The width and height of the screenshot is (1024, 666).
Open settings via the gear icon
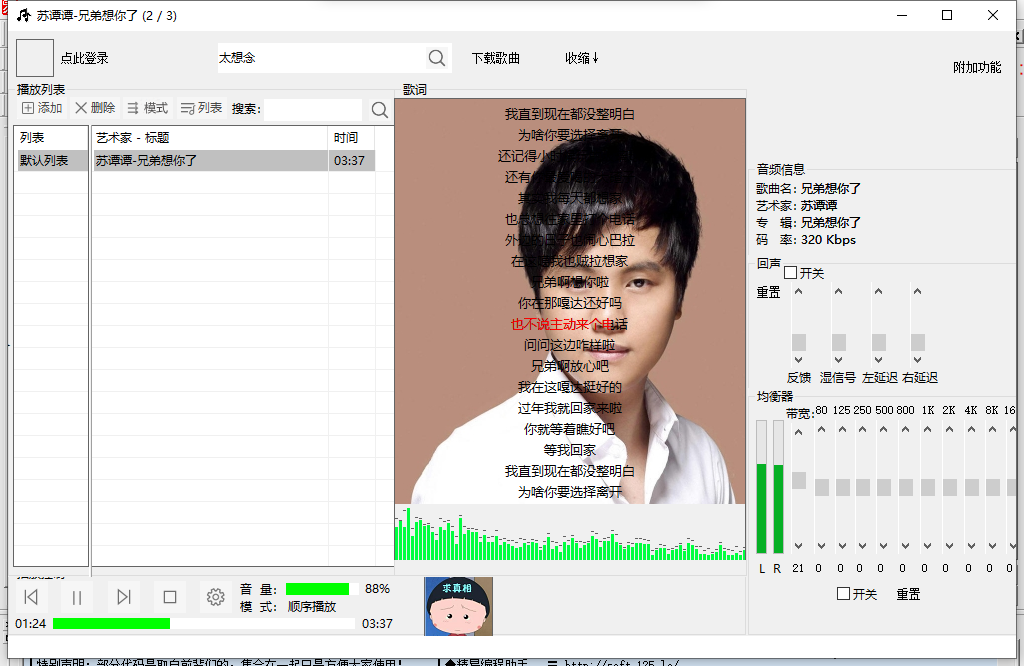click(215, 597)
